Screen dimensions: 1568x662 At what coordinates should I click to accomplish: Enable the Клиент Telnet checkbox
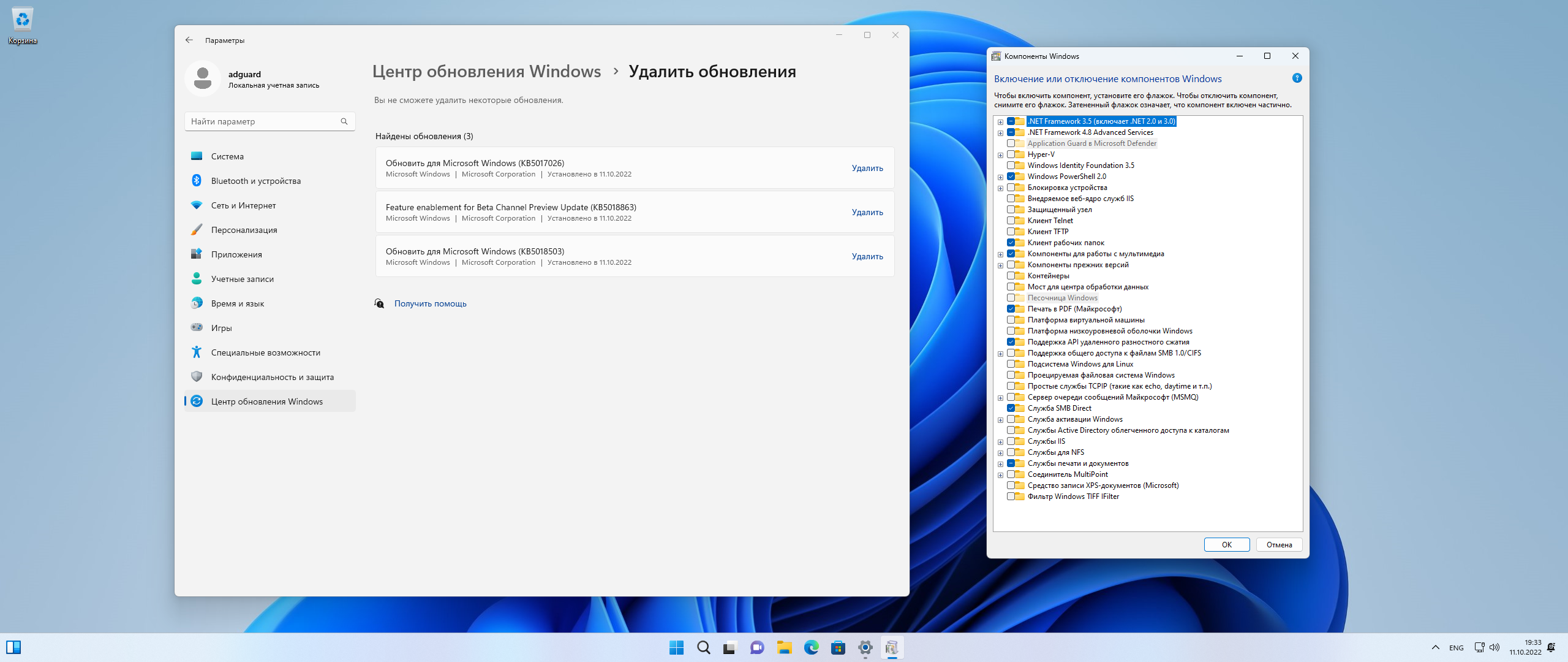1011,221
